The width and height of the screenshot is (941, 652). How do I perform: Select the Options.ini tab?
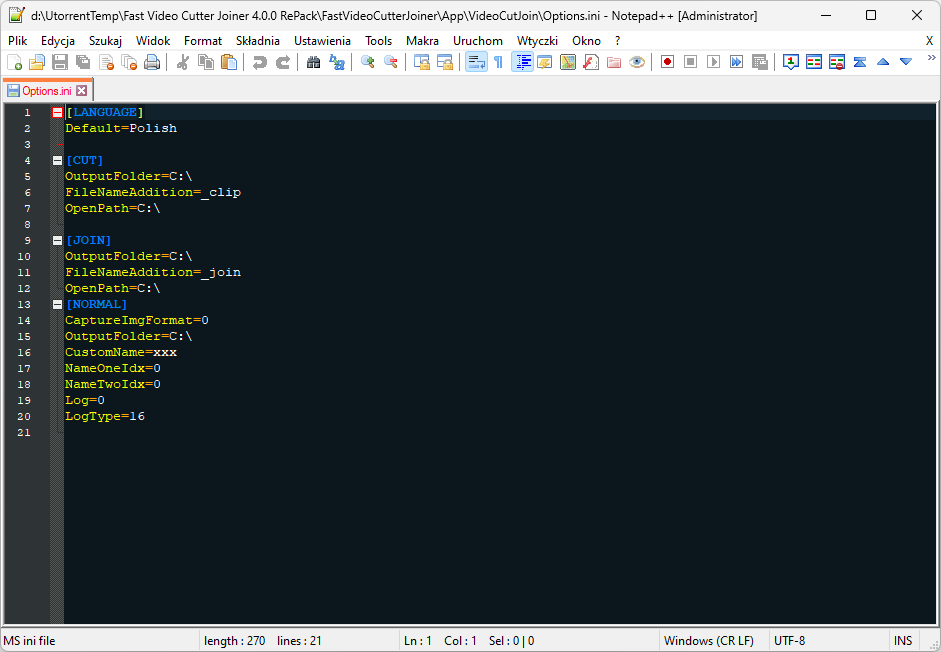(x=47, y=91)
